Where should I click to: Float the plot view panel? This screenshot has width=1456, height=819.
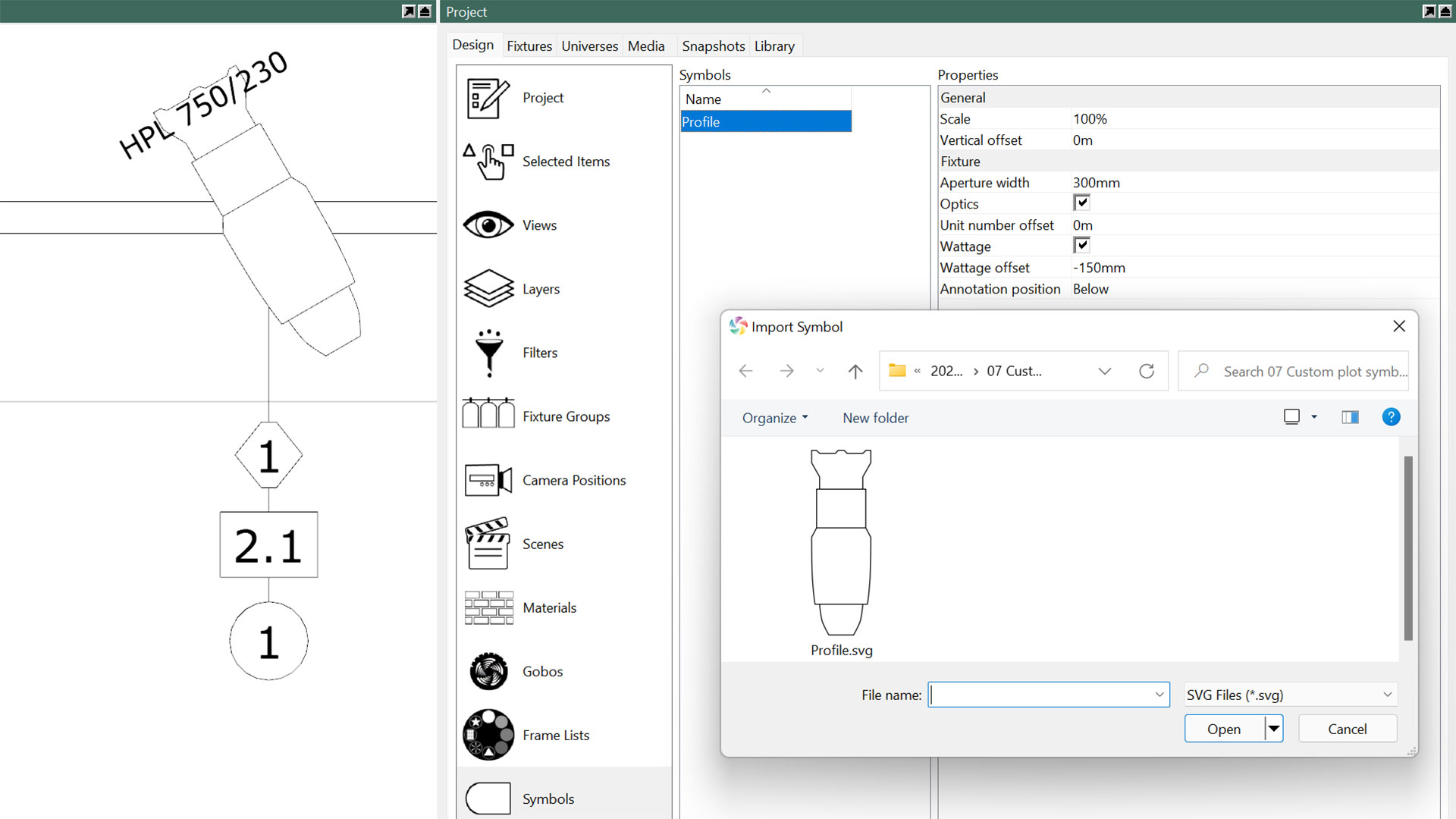tap(408, 11)
